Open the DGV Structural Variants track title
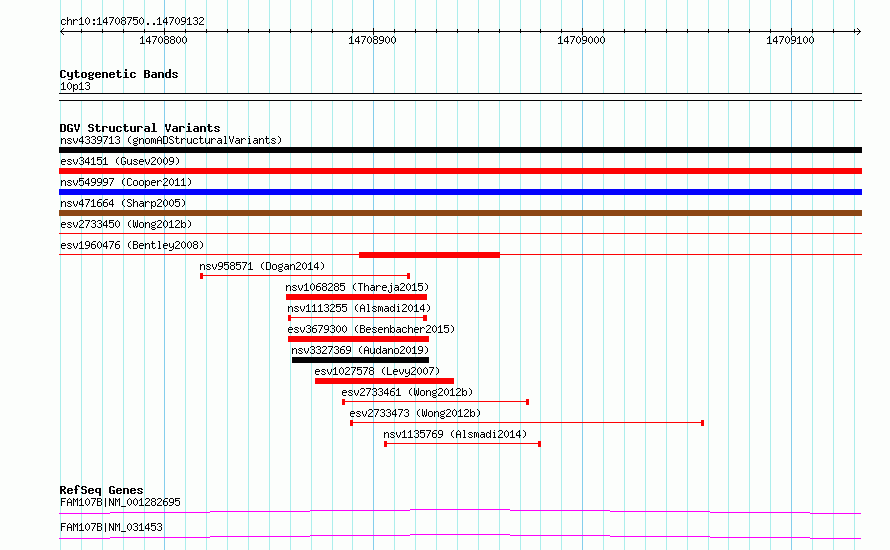Viewport: 890px width, 550px height. coord(140,128)
